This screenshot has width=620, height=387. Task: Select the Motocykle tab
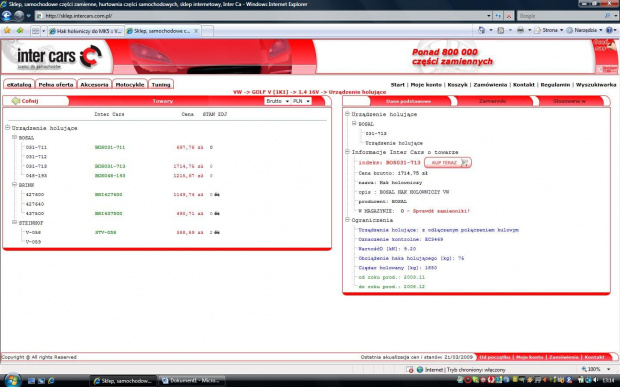click(130, 85)
